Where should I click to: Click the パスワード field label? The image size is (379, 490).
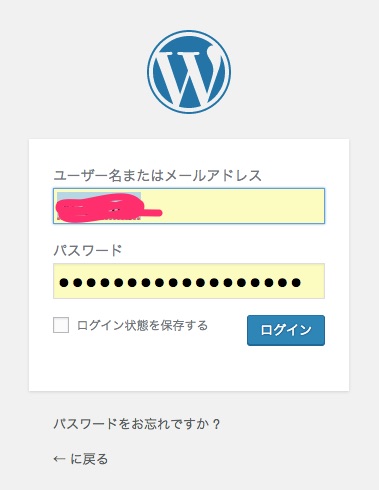(88, 250)
